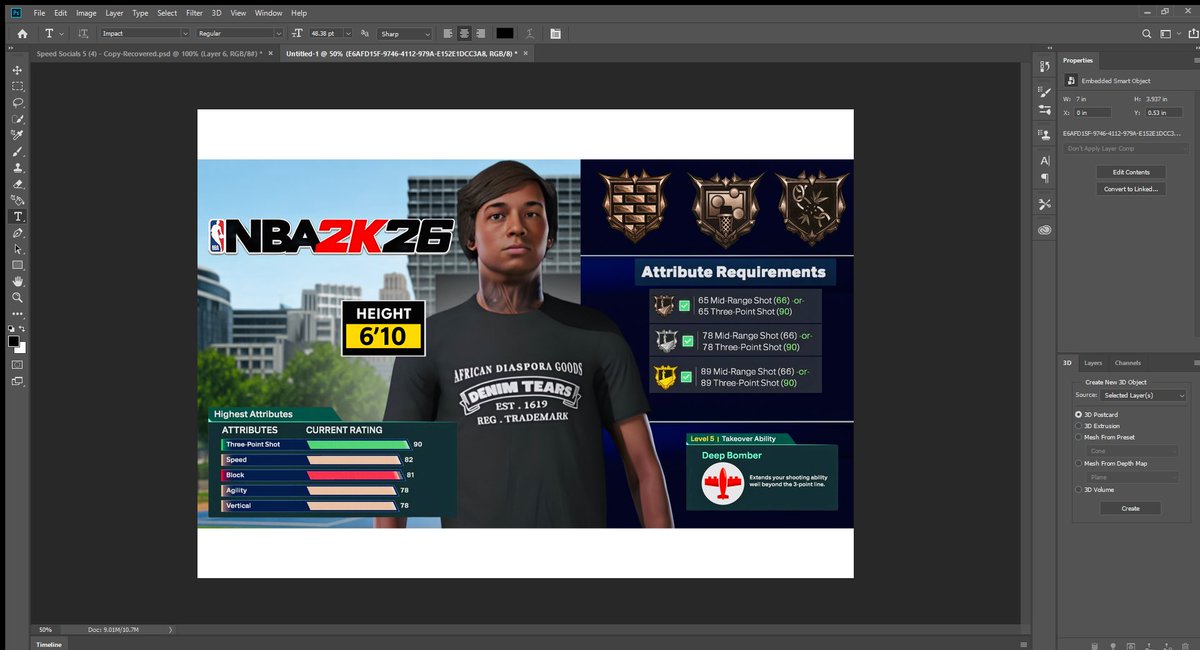Viewport: 1200px width, 650px height.
Task: Click the Convert to Linked button
Action: tap(1131, 189)
